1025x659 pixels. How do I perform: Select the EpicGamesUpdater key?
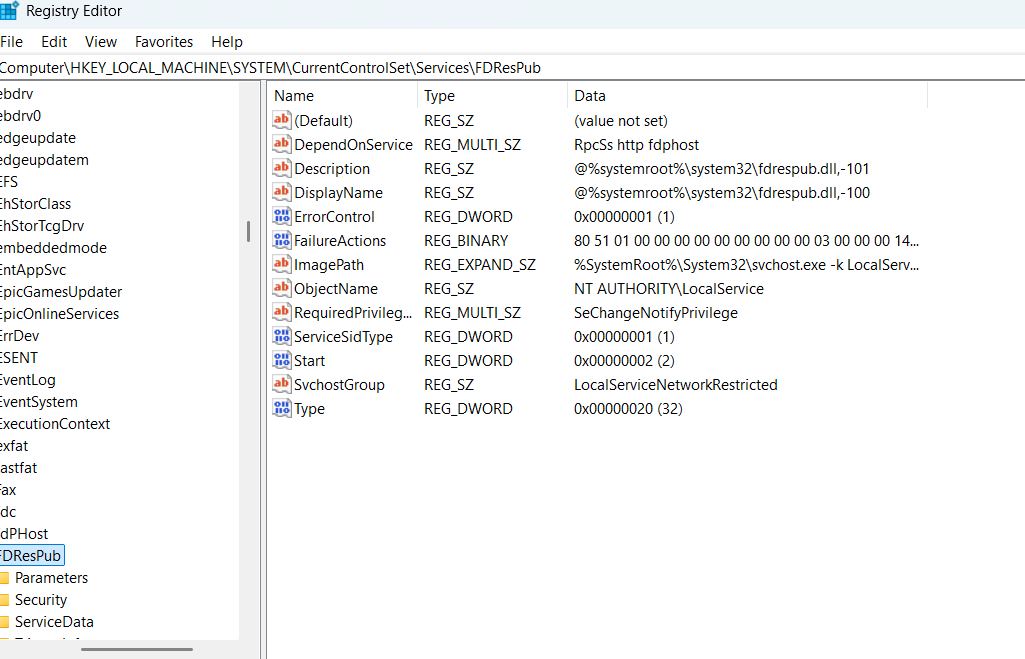(x=61, y=292)
